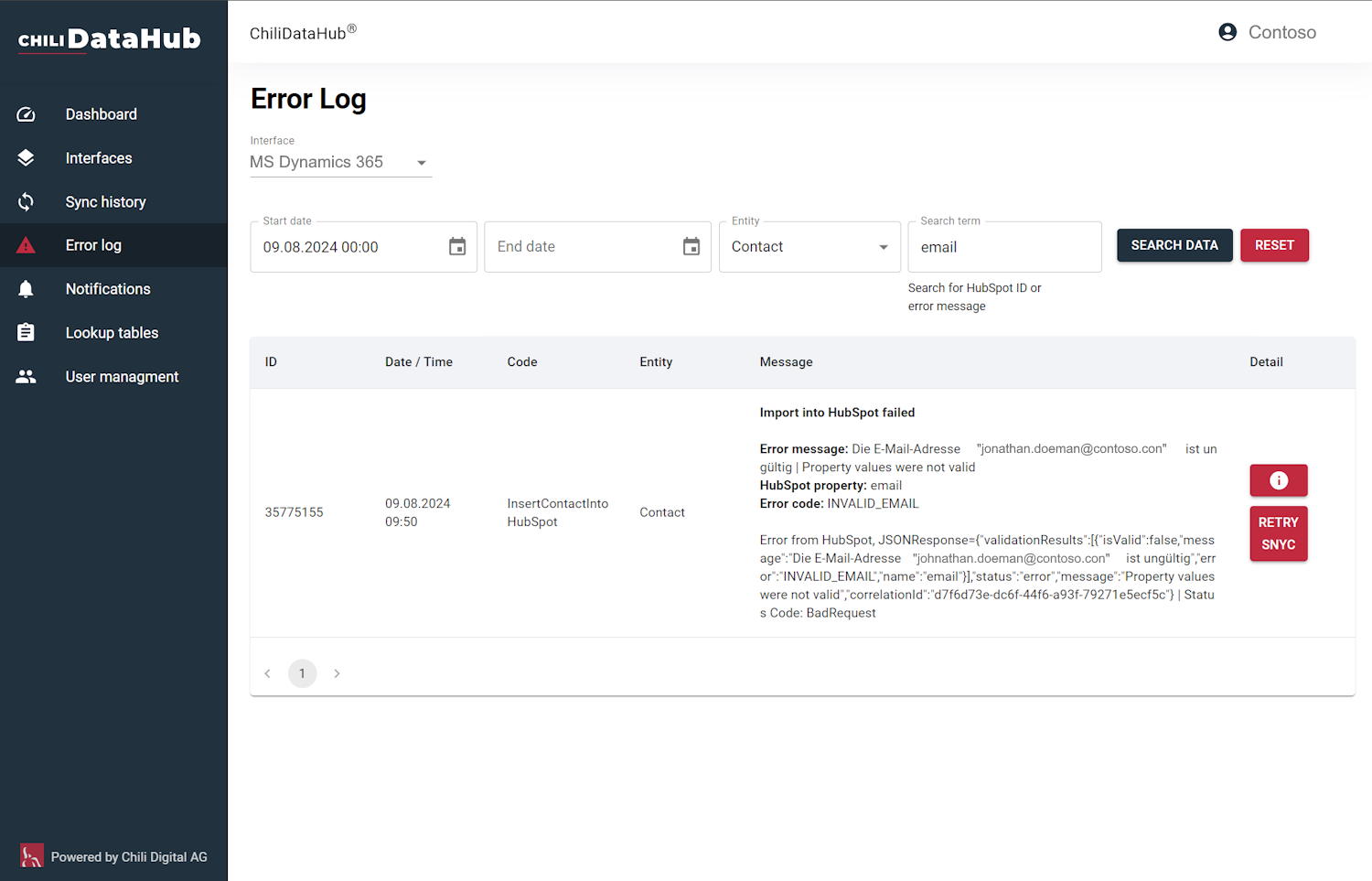
Task: Click the Contoso account name
Action: pos(1282,32)
